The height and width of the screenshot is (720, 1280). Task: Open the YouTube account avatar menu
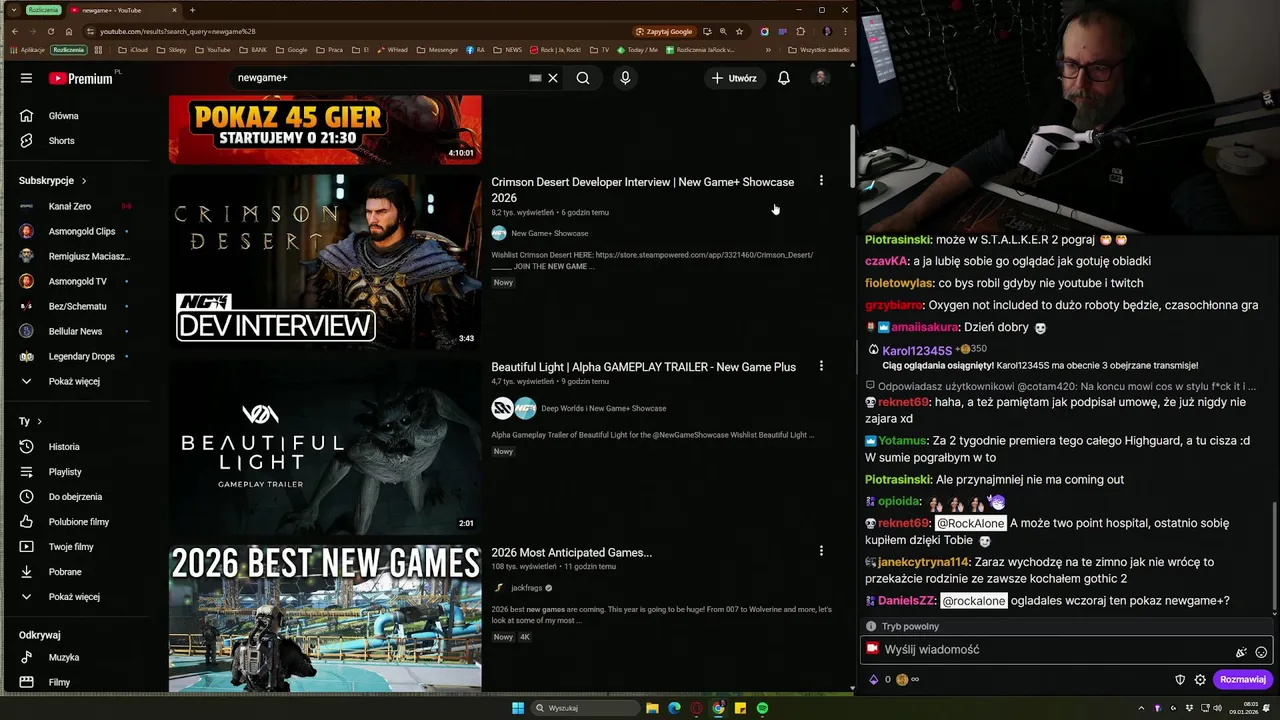(x=820, y=78)
